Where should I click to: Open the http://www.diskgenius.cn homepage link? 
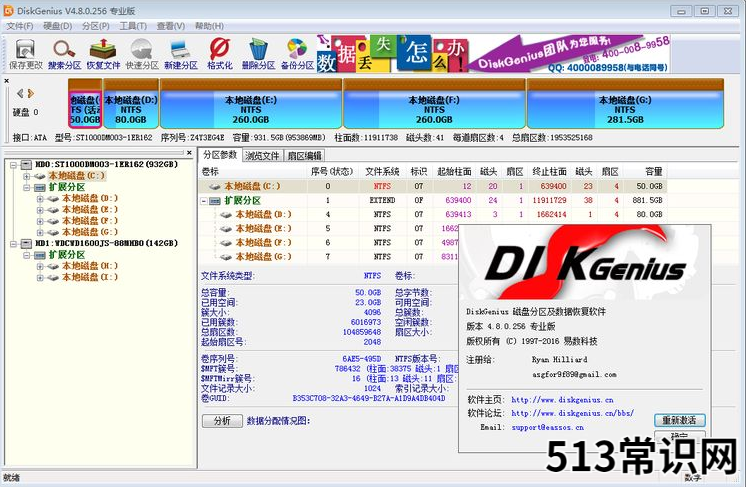(x=562, y=400)
